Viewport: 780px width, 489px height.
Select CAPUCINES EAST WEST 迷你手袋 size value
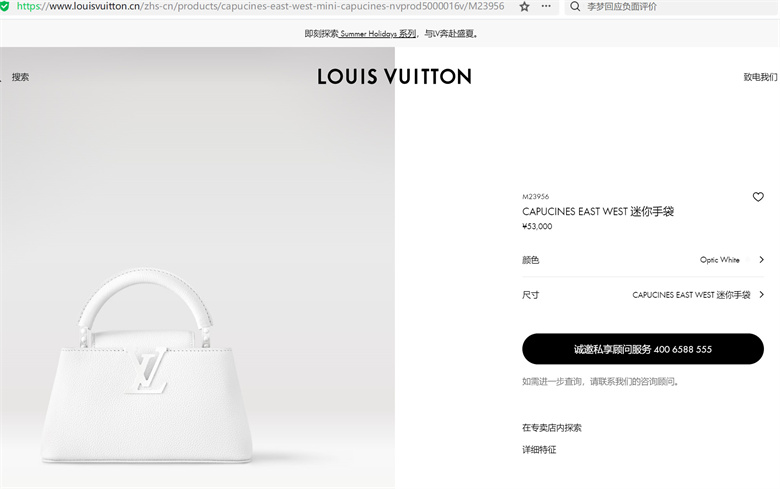coord(691,295)
